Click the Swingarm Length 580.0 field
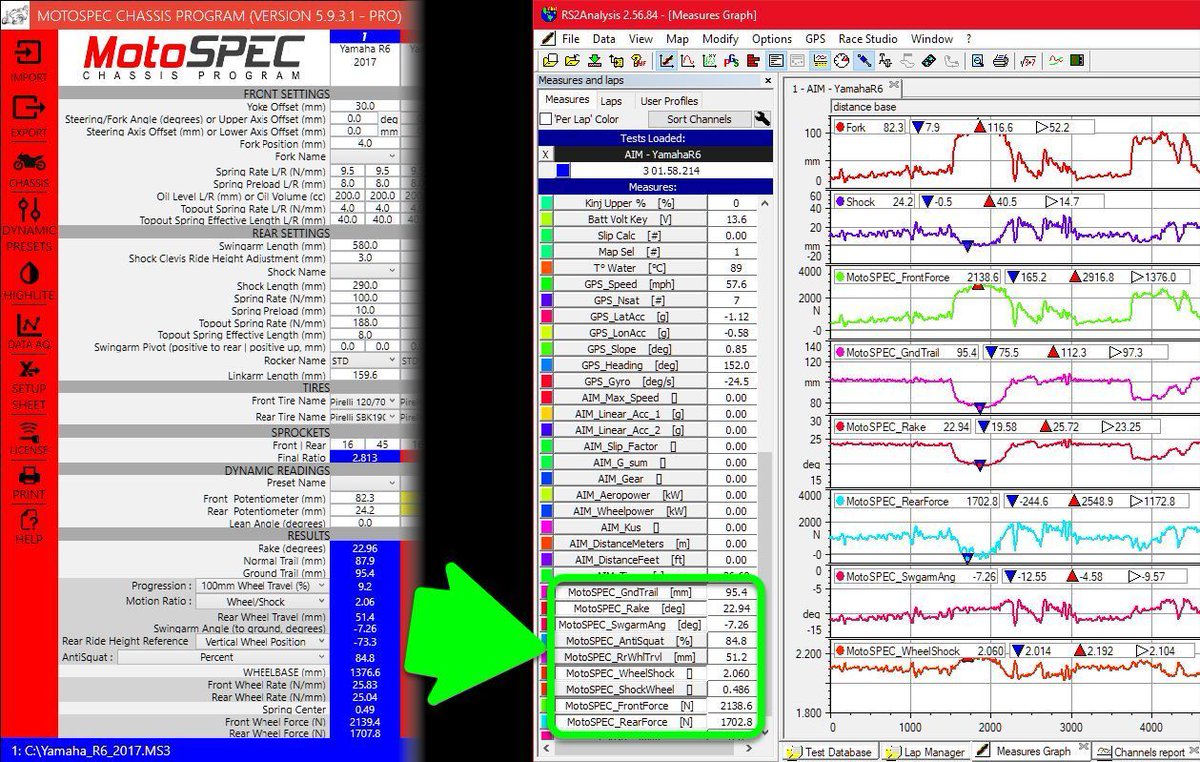The height and width of the screenshot is (762, 1200). point(364,246)
